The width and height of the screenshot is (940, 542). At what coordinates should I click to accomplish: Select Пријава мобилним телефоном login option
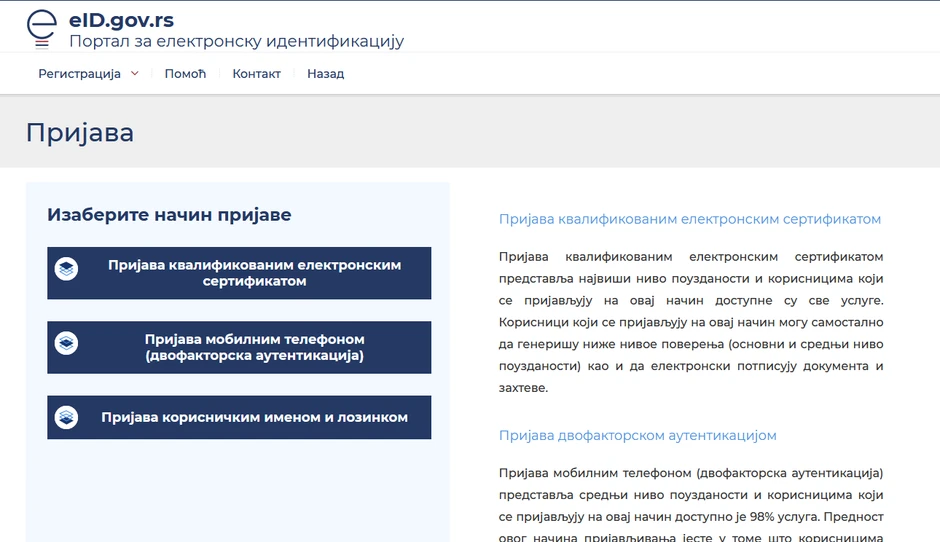(254, 347)
